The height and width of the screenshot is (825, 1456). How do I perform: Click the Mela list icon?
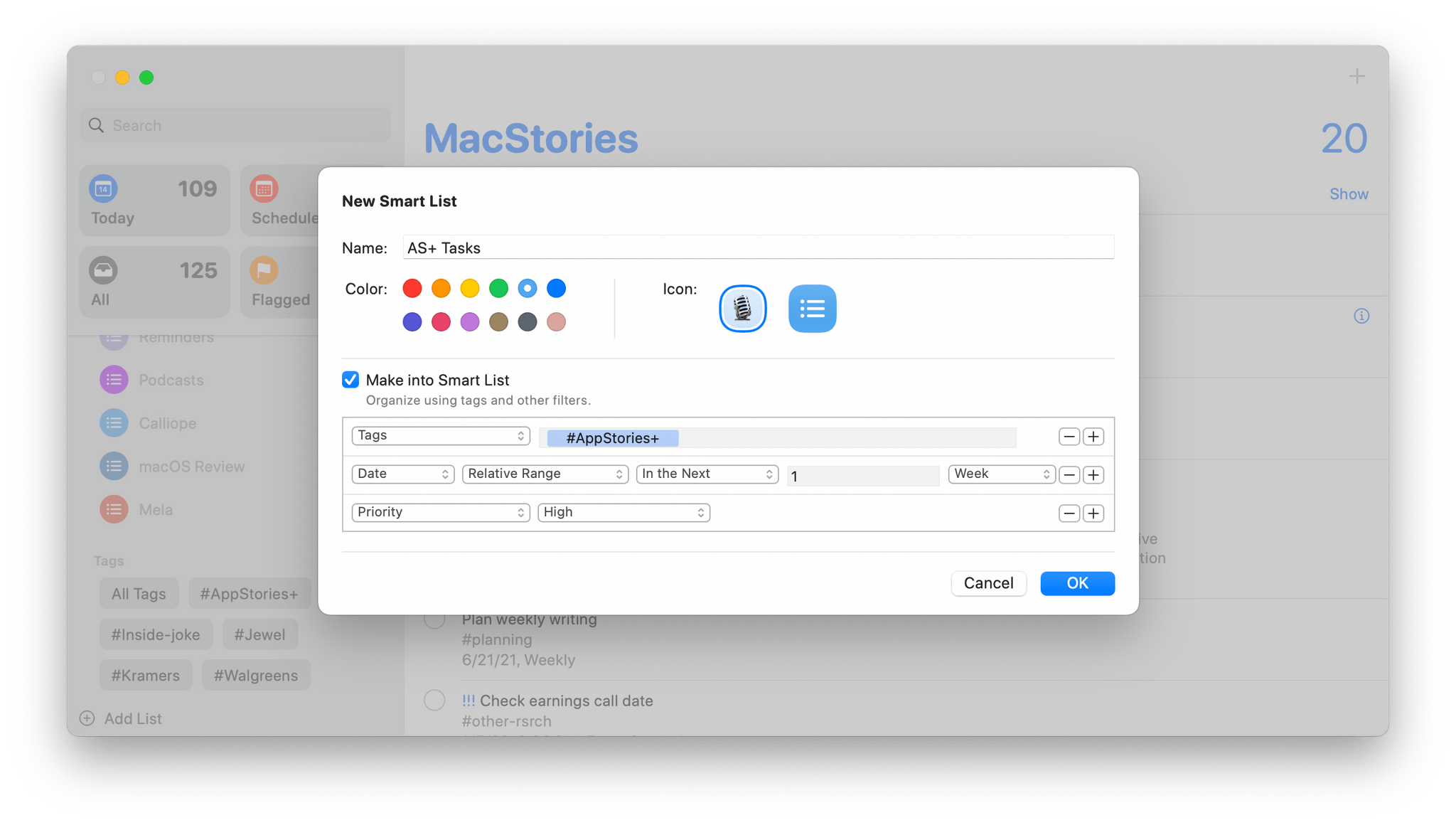[x=113, y=509]
